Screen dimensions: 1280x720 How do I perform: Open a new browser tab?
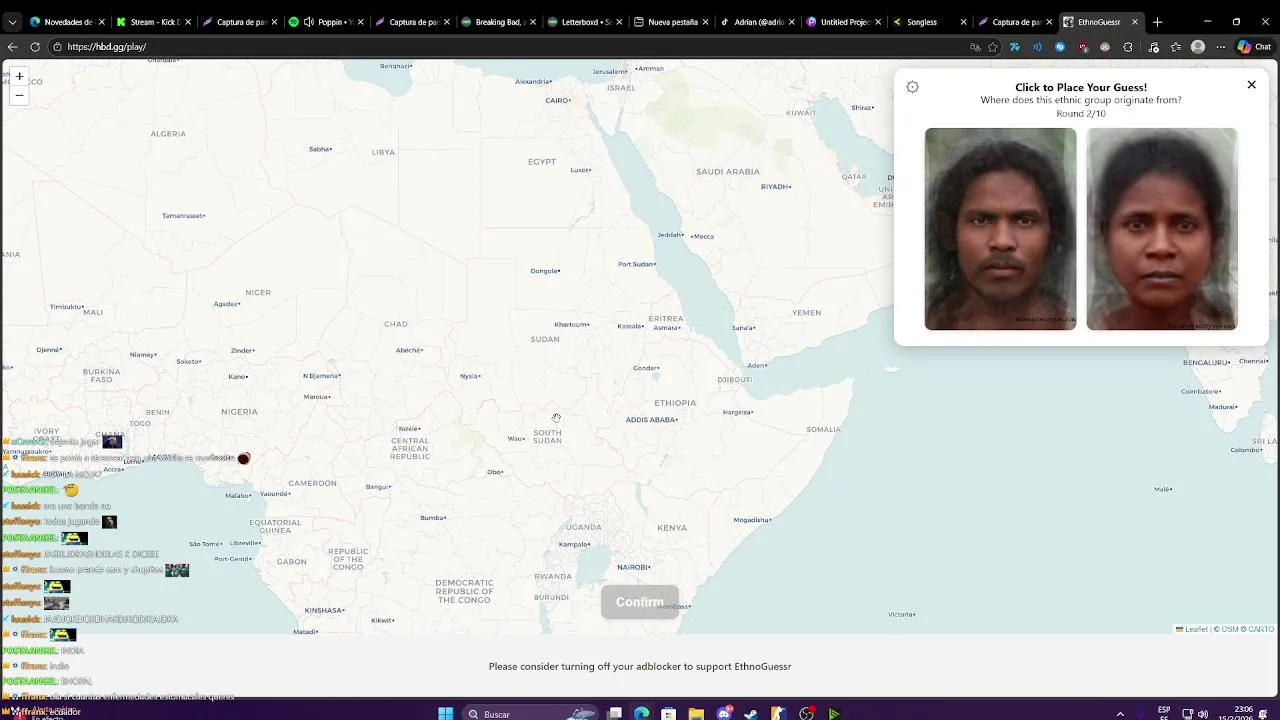[x=1157, y=22]
